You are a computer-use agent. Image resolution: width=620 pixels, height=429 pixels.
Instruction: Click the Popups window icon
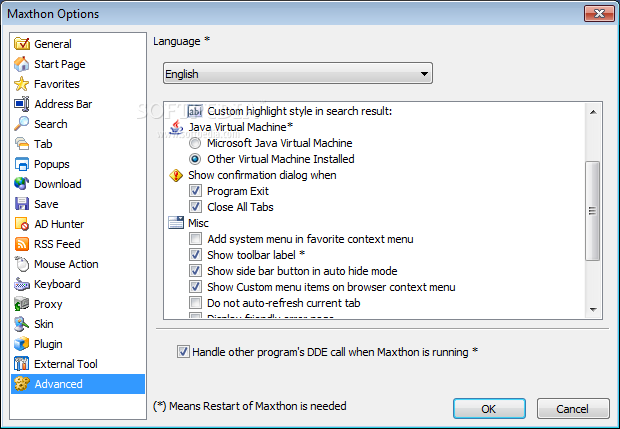pyautogui.click(x=22, y=164)
